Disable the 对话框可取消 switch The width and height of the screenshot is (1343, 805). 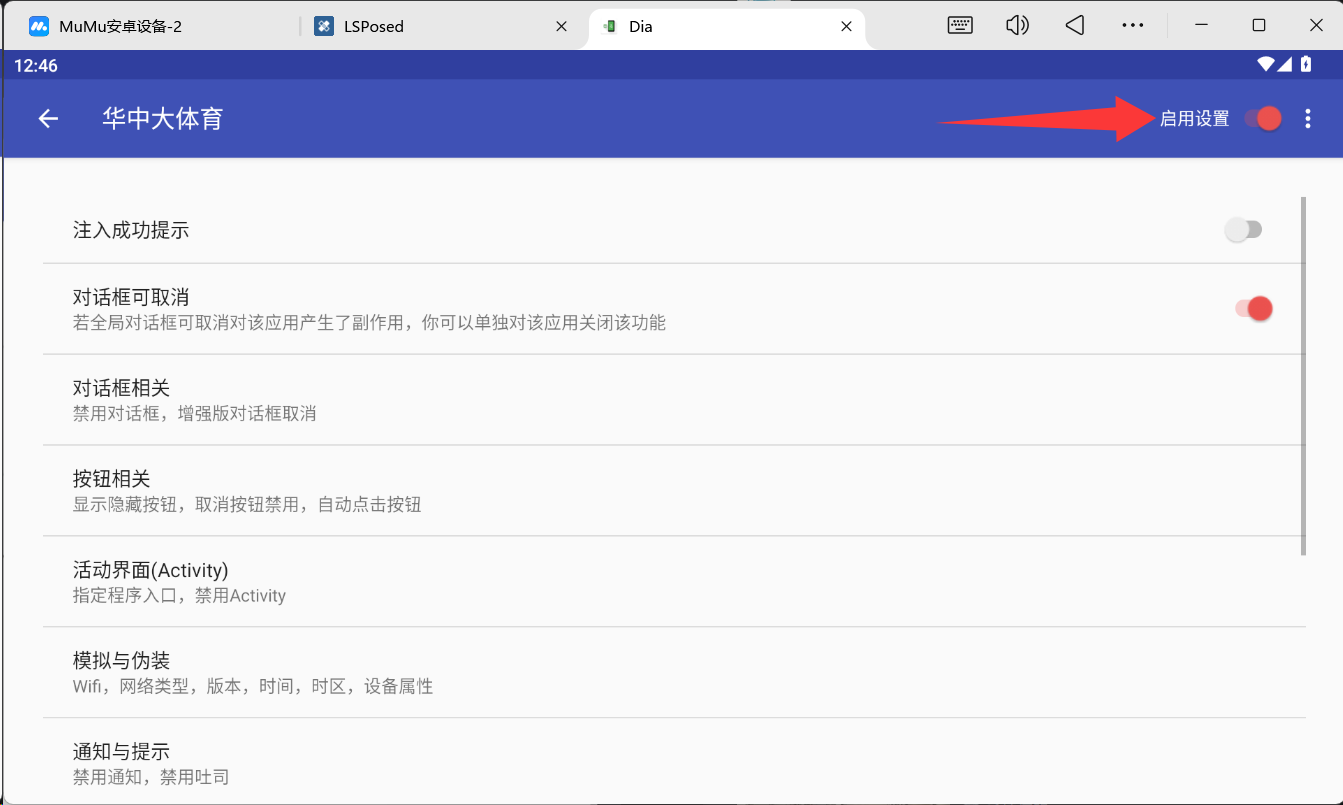pos(1253,309)
